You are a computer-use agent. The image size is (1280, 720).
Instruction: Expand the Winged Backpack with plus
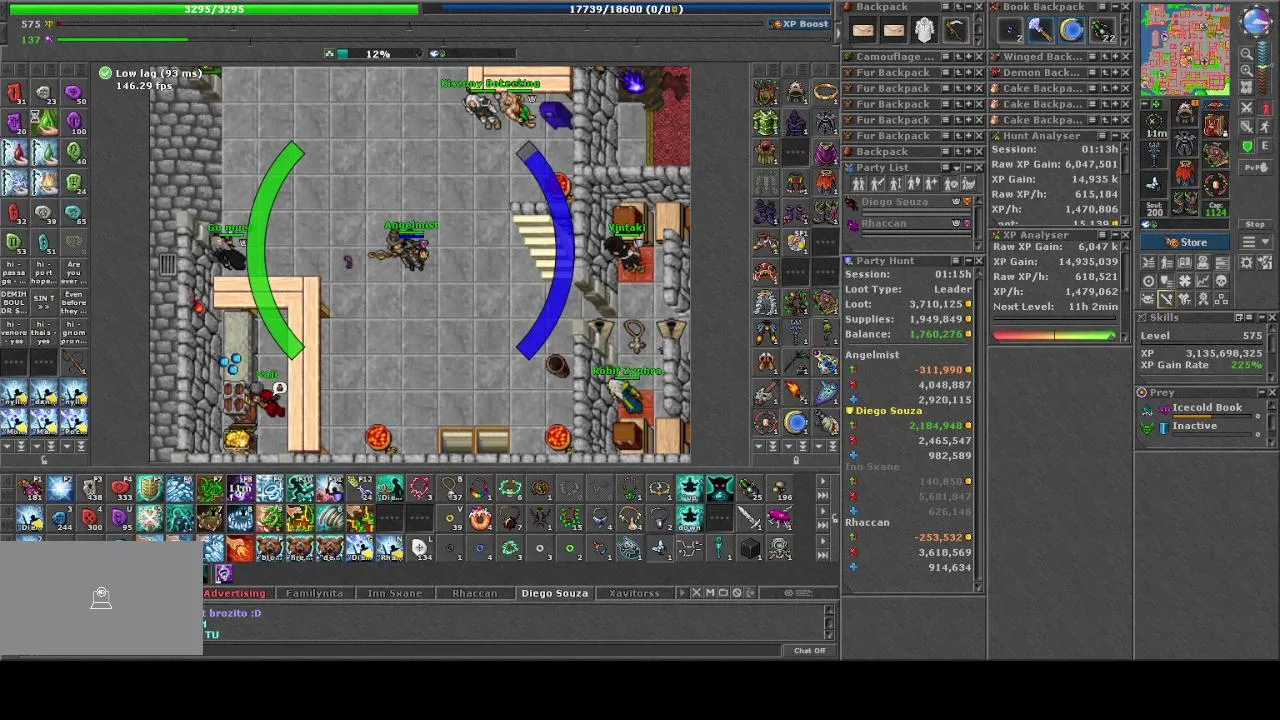[1116, 57]
